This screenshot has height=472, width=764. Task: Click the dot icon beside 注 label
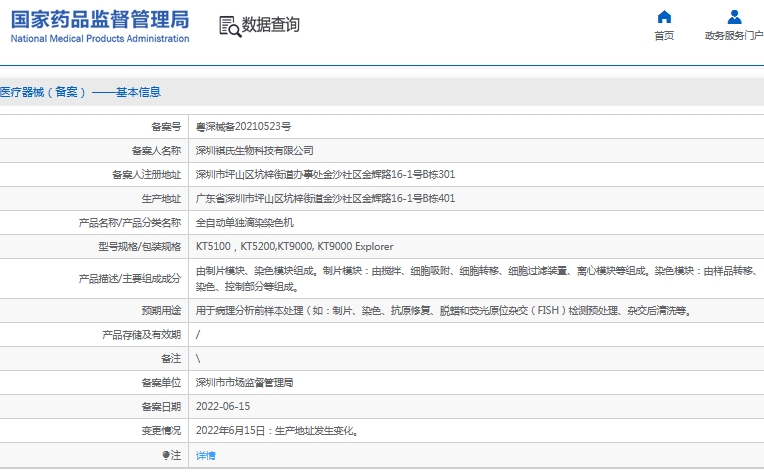tap(166, 455)
